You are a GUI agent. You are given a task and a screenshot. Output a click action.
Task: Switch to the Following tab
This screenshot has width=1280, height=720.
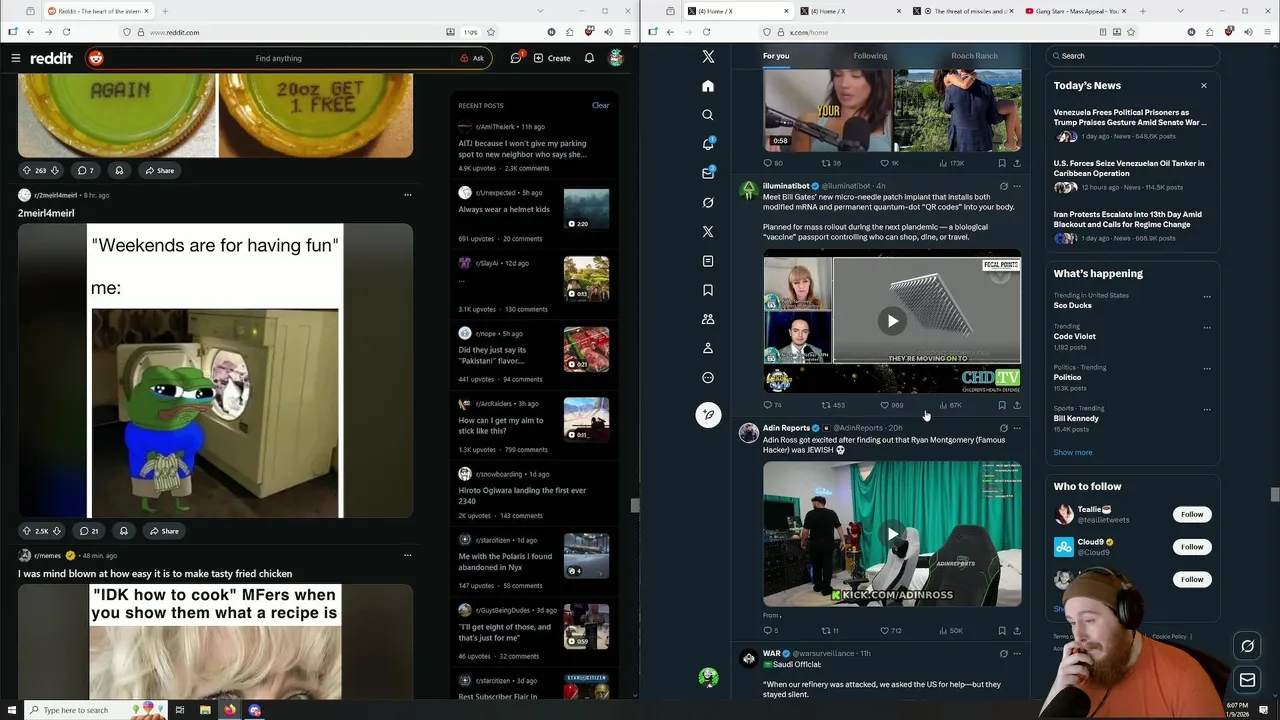[x=870, y=56]
